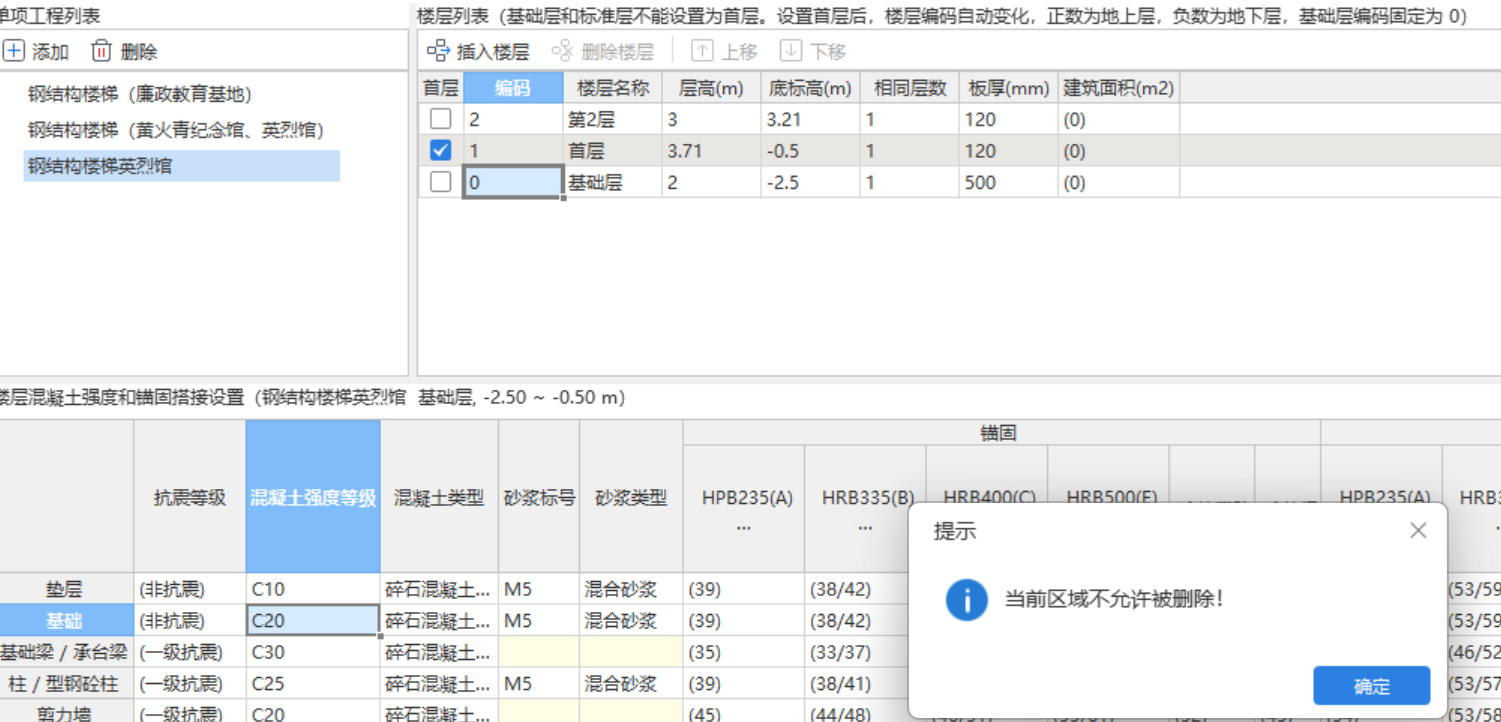This screenshot has width=1501, height=722.
Task: Click the 编码 cell with value 0
Action: click(x=513, y=183)
